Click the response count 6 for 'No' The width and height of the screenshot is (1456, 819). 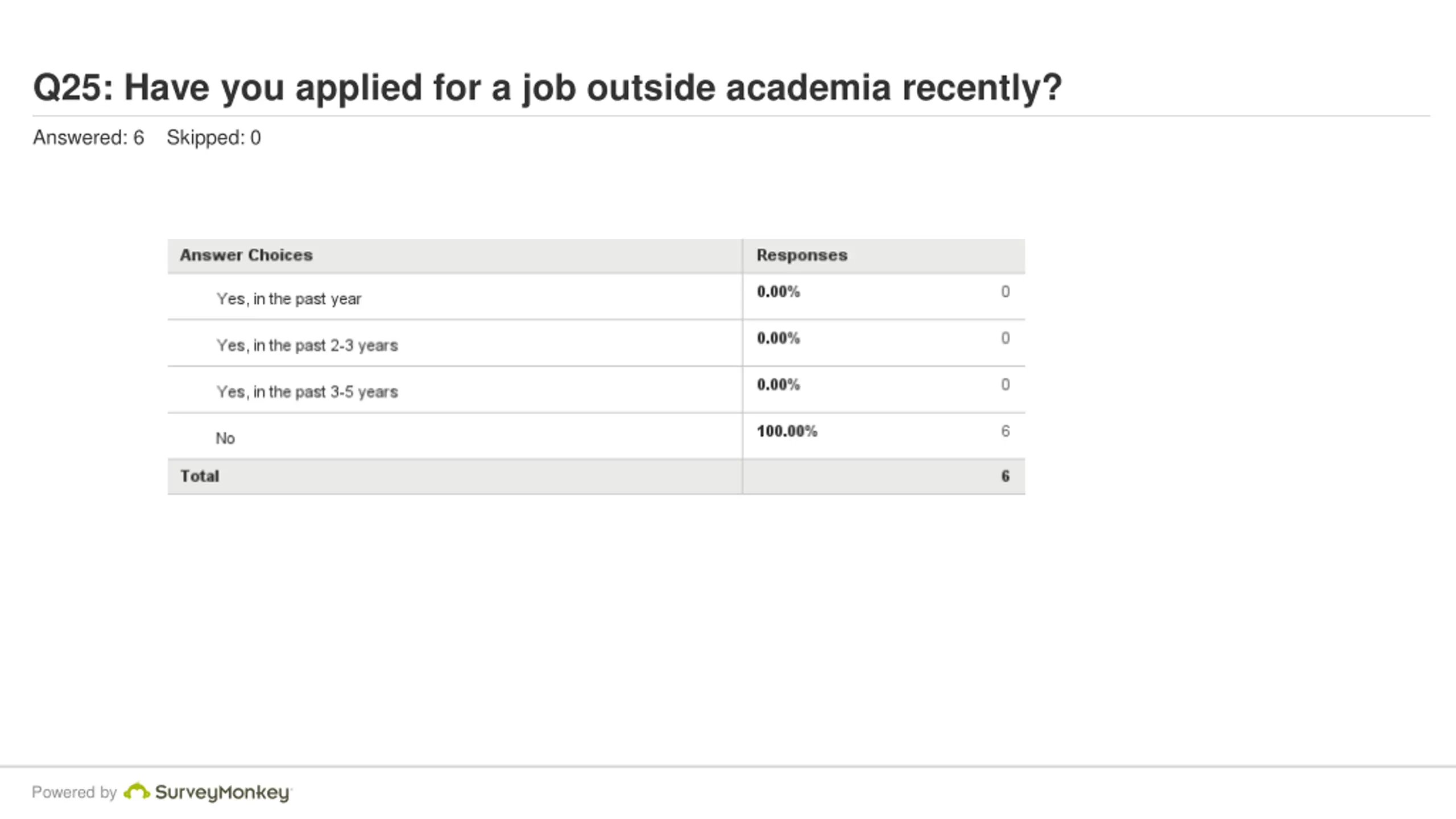tap(1006, 431)
